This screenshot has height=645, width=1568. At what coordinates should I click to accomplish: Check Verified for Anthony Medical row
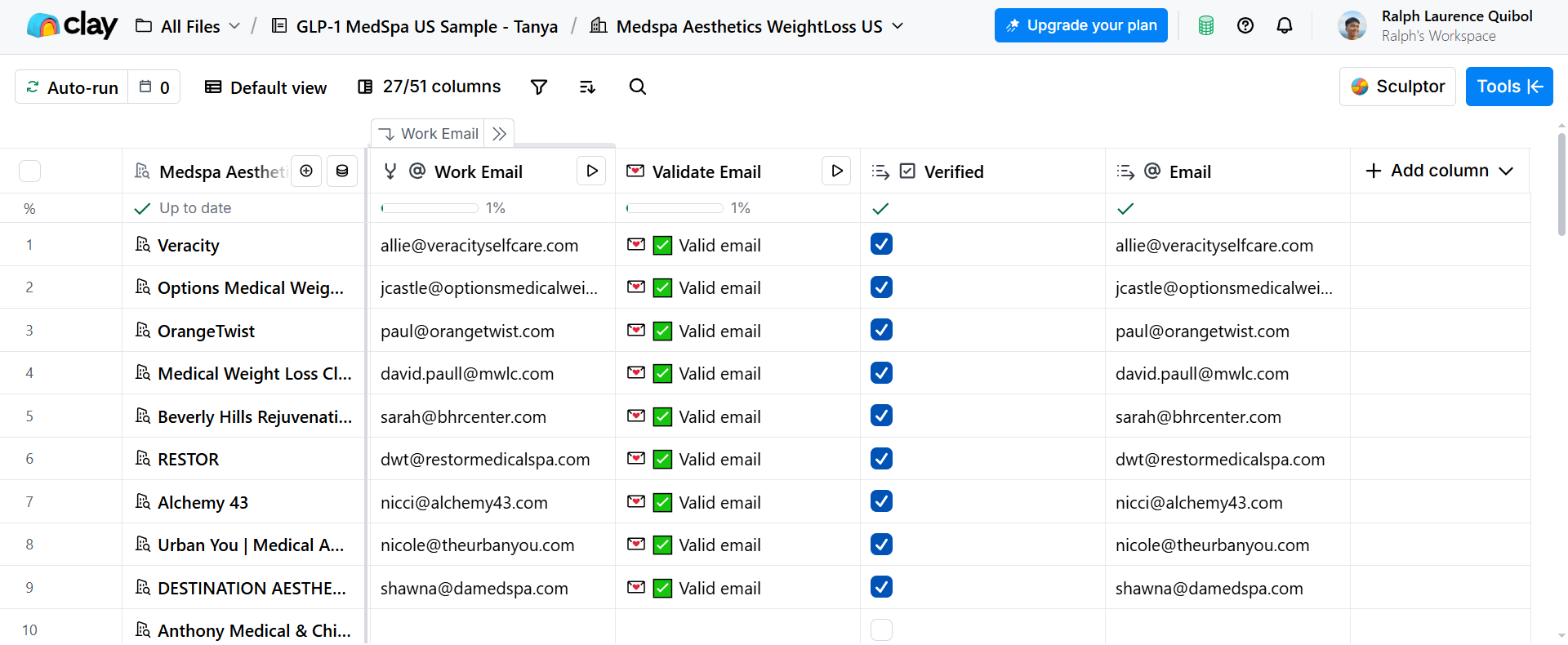[881, 629]
